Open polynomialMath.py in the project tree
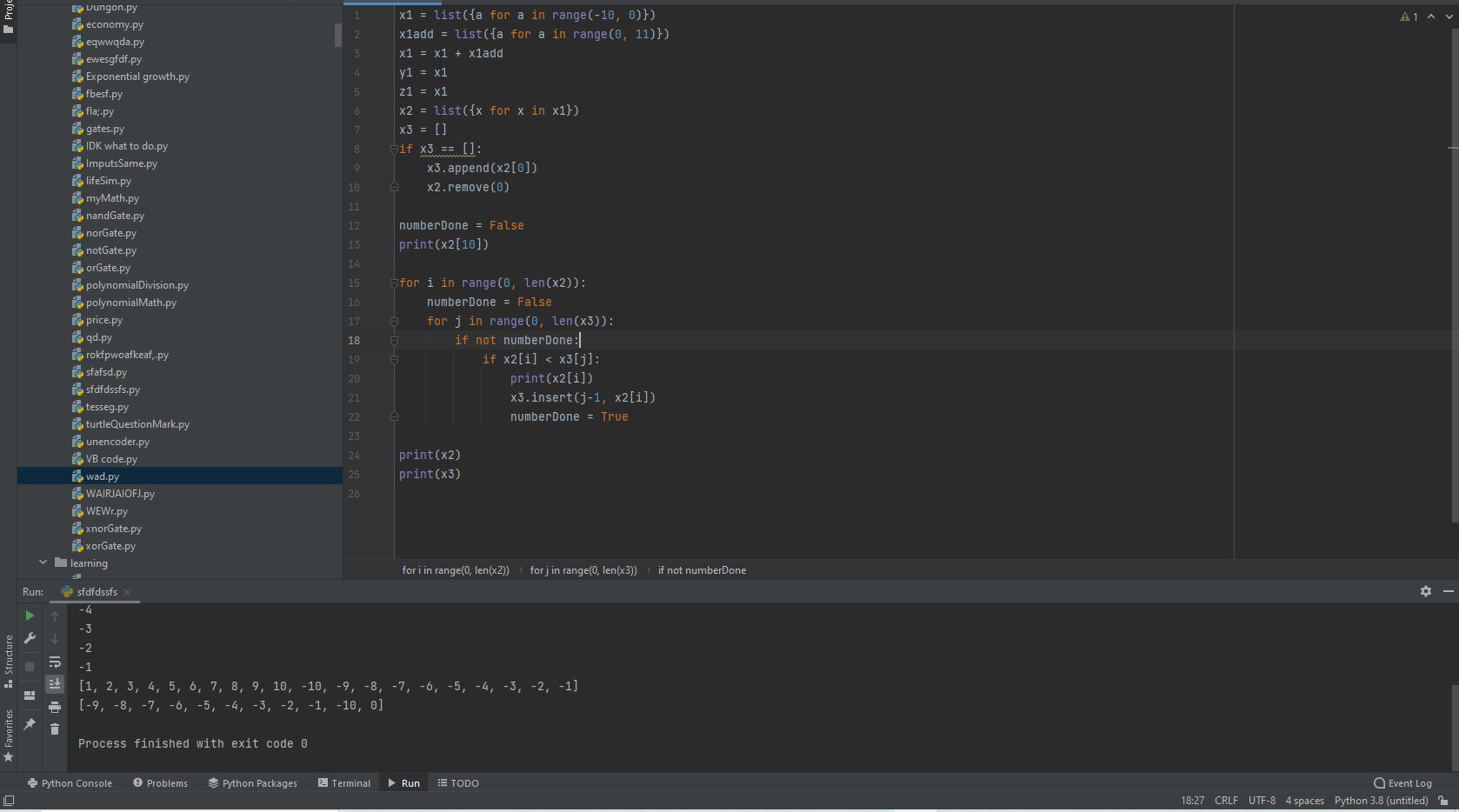The height and width of the screenshot is (812, 1459). 130,303
